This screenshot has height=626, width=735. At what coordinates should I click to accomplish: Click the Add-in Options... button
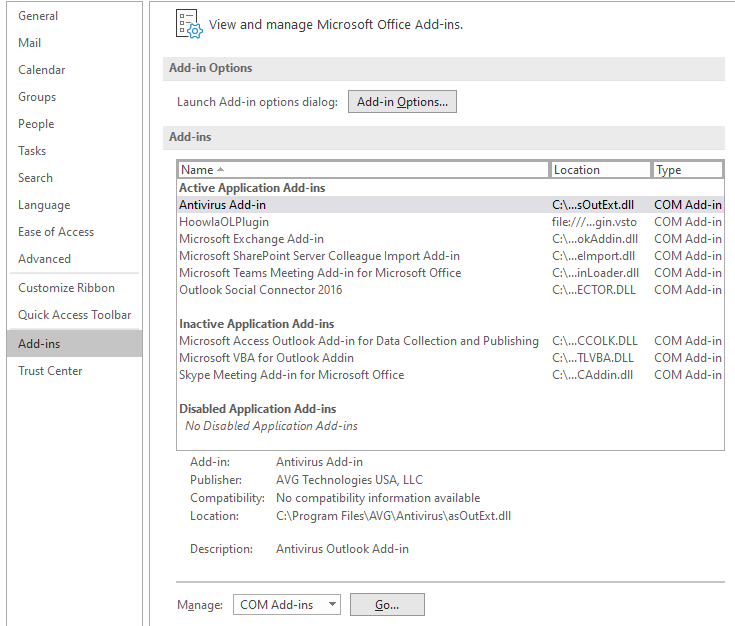pos(402,102)
